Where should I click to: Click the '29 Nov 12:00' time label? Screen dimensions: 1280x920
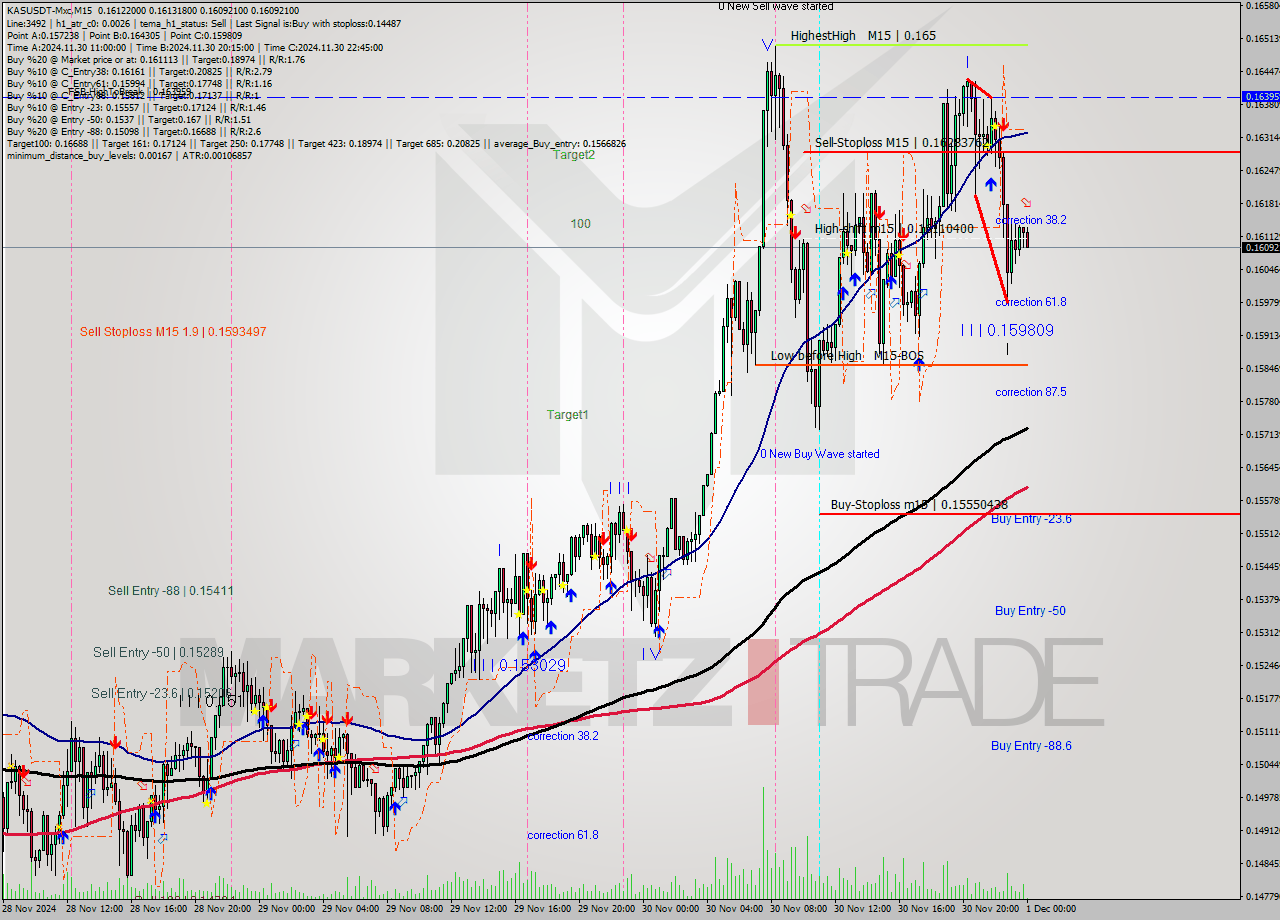(x=481, y=909)
